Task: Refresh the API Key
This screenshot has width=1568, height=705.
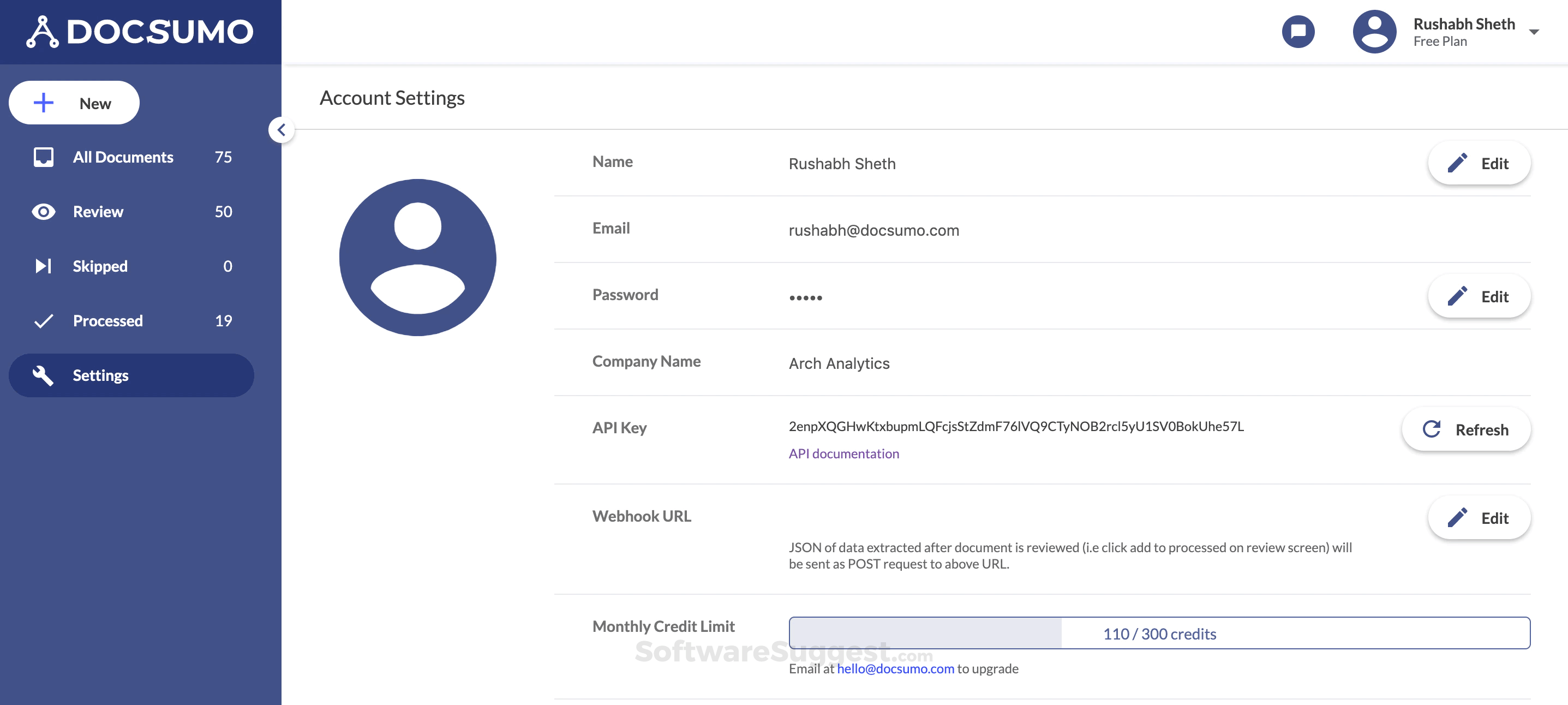Action: tap(1466, 430)
